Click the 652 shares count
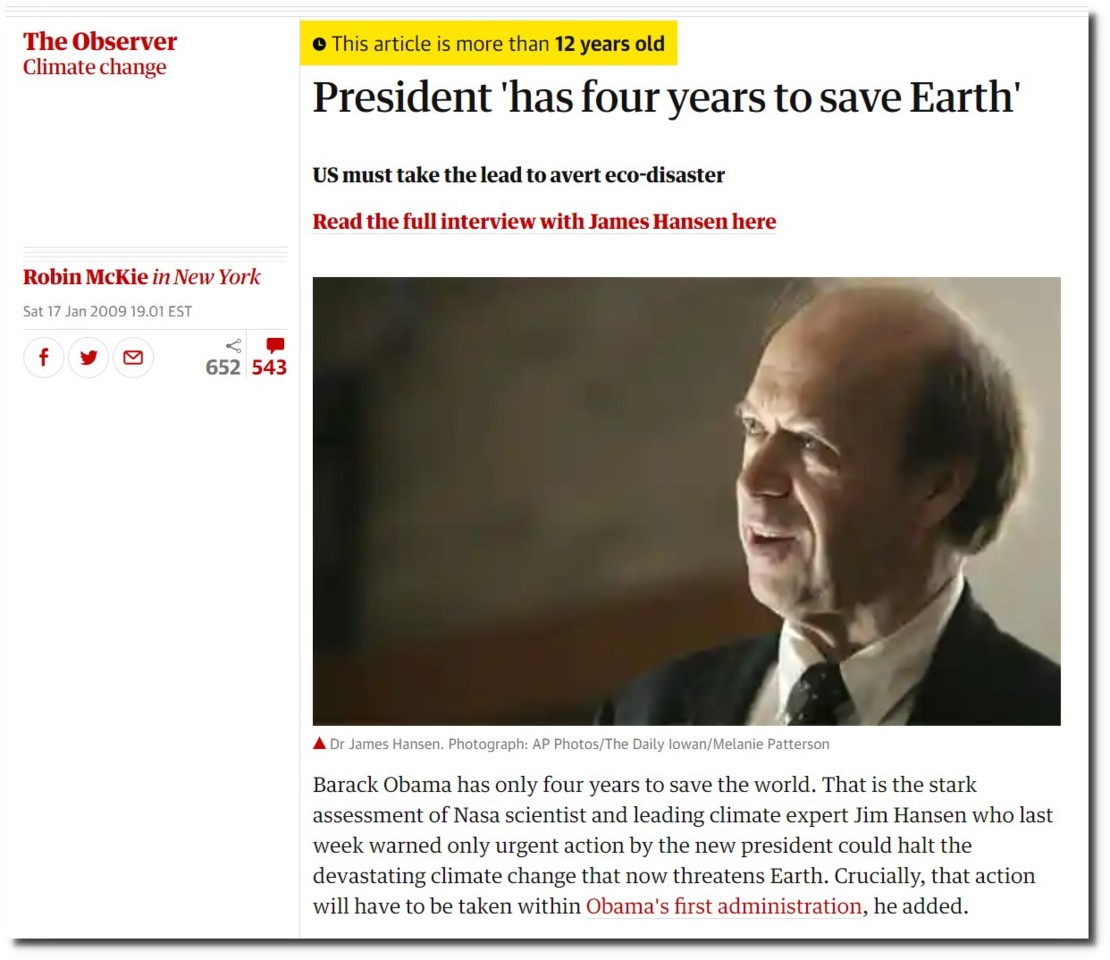 click(223, 367)
